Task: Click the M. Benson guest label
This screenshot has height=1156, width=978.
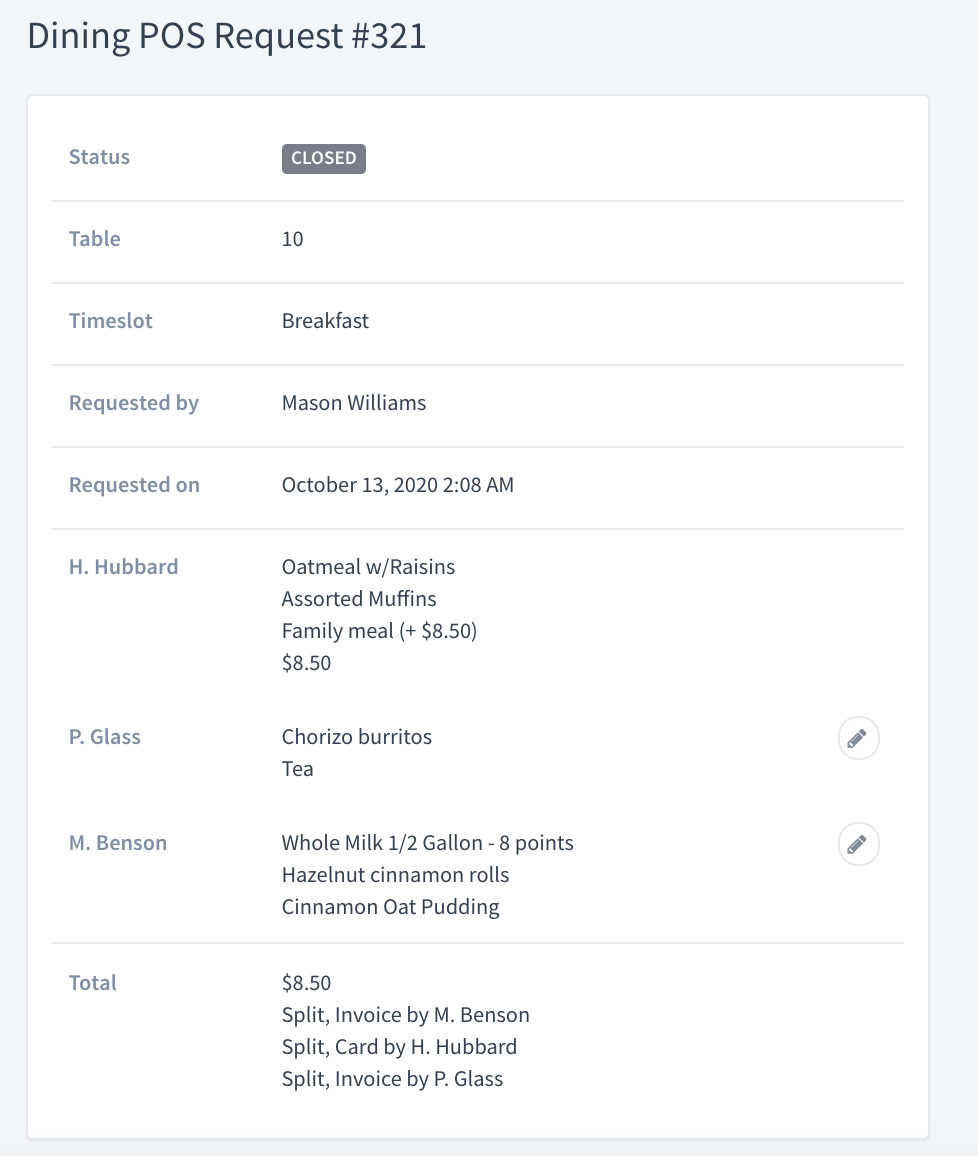Action: click(118, 843)
